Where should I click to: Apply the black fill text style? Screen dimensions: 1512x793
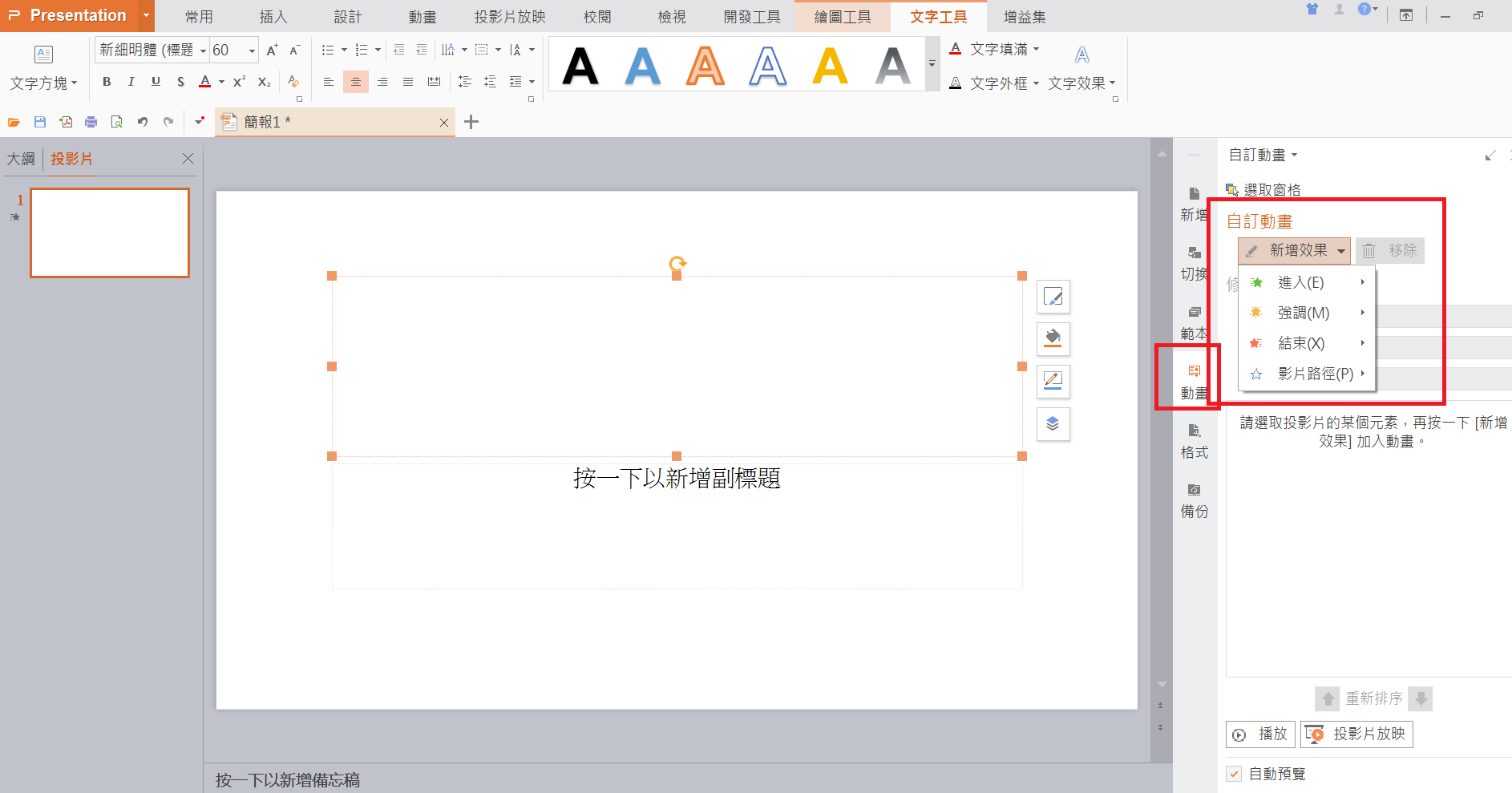coord(580,65)
